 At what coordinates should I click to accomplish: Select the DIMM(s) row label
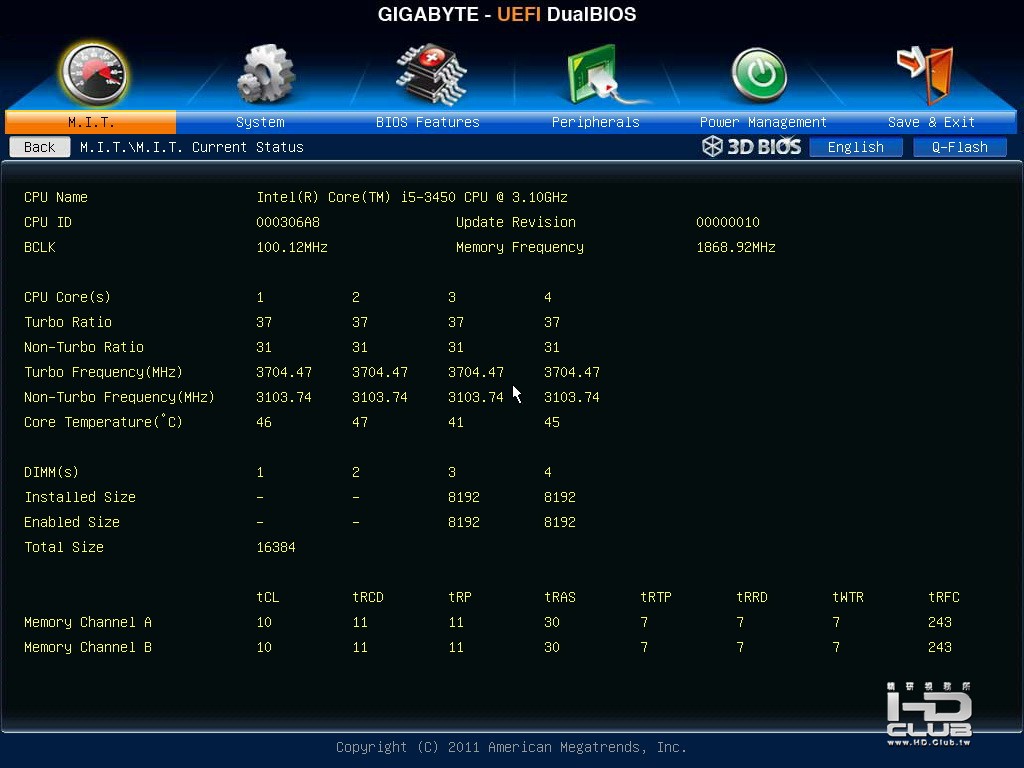(51, 472)
